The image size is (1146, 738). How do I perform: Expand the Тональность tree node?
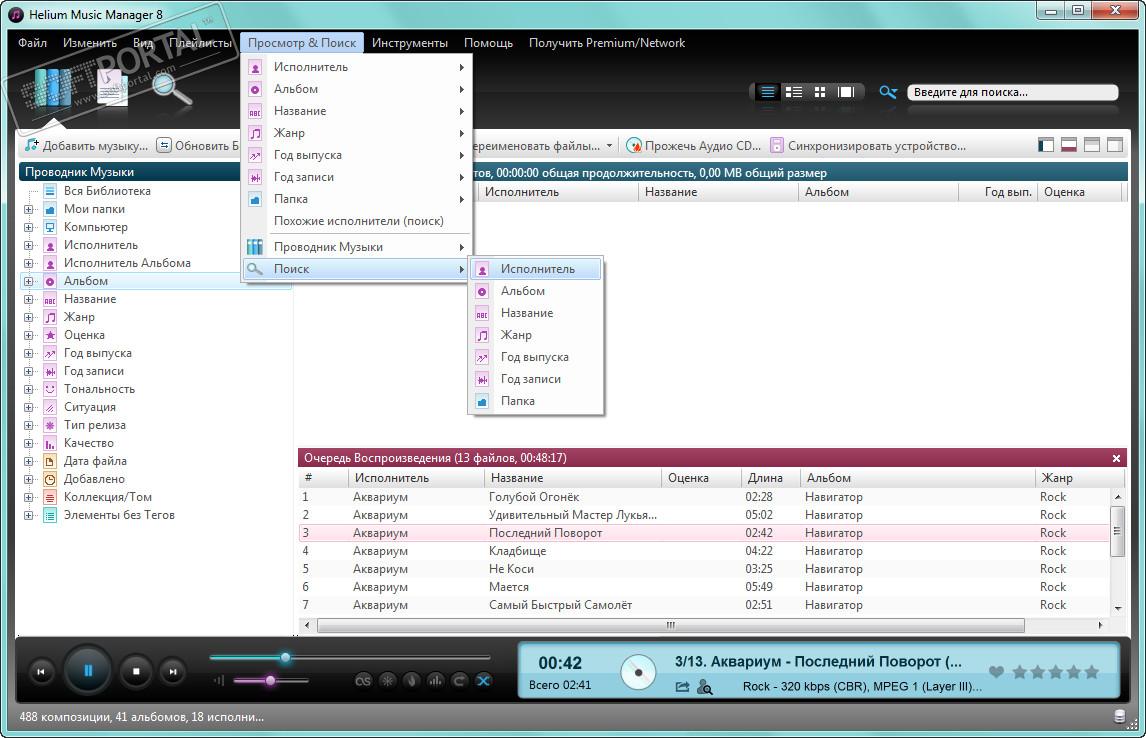point(29,389)
